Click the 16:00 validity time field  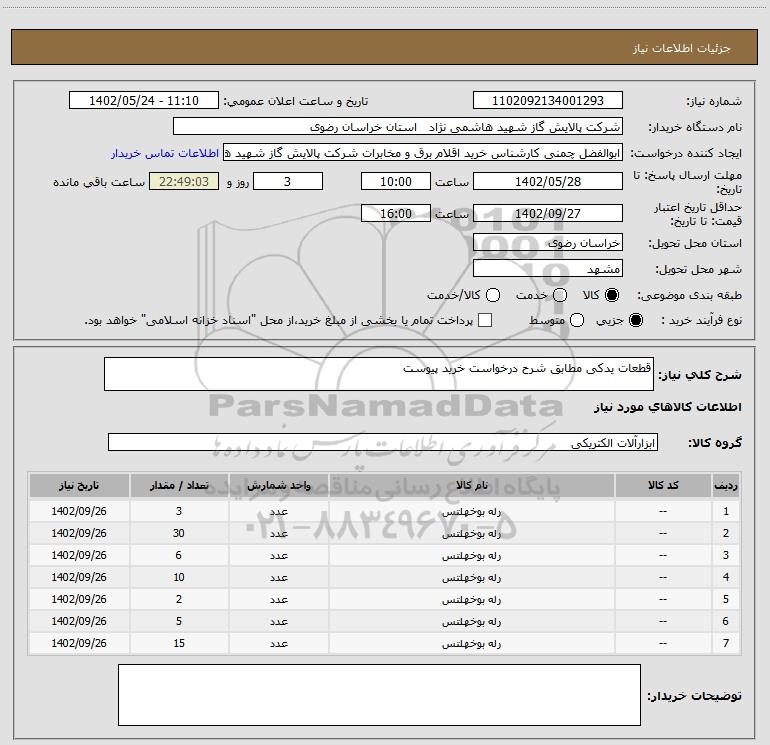(x=395, y=213)
